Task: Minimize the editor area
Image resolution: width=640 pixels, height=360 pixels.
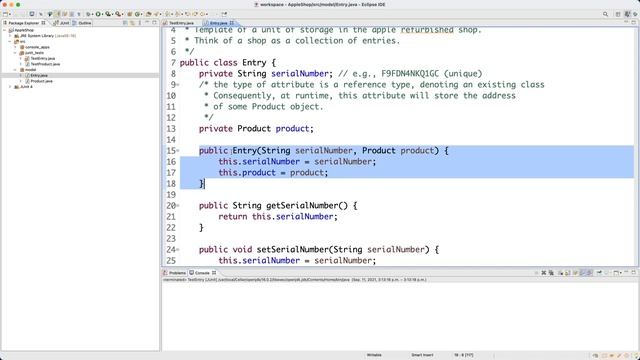Action: (626, 22)
